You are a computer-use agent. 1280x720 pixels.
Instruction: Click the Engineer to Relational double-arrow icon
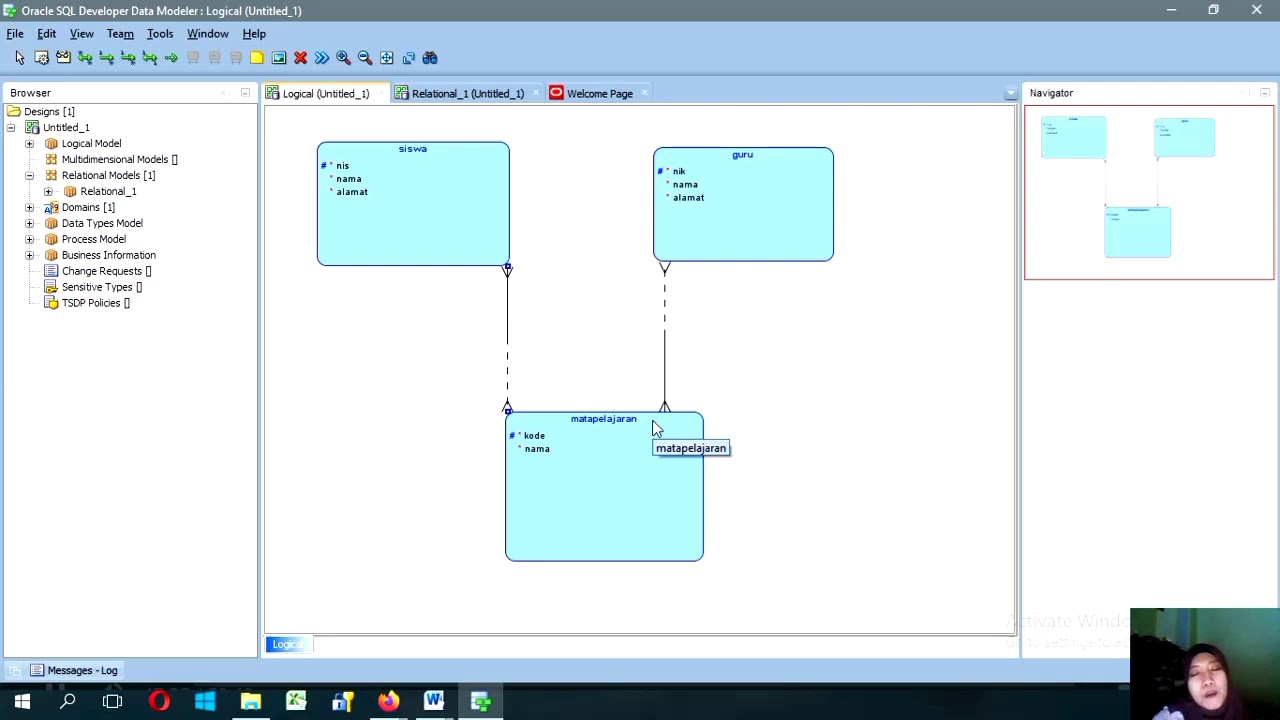(322, 58)
